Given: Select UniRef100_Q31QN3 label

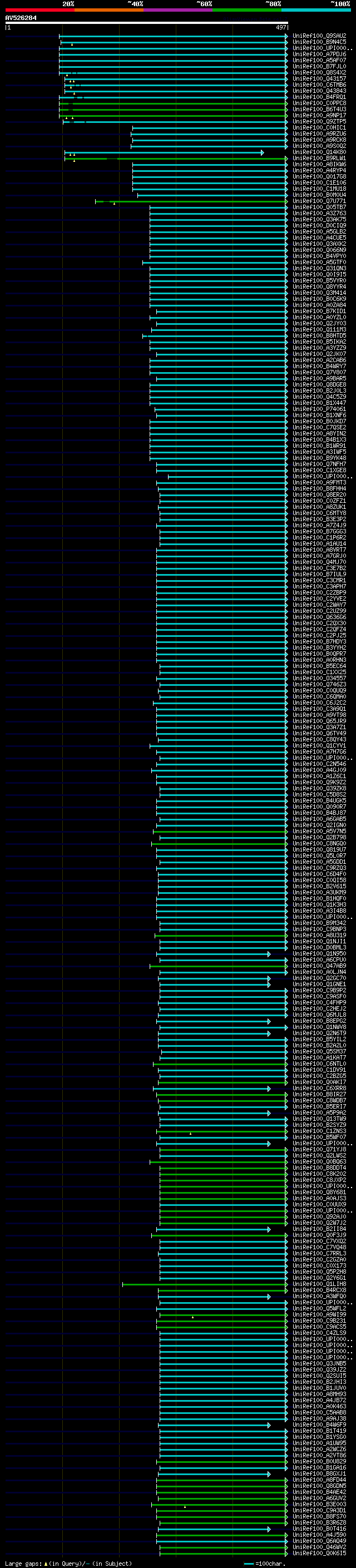Looking at the screenshot, I should [319, 269].
